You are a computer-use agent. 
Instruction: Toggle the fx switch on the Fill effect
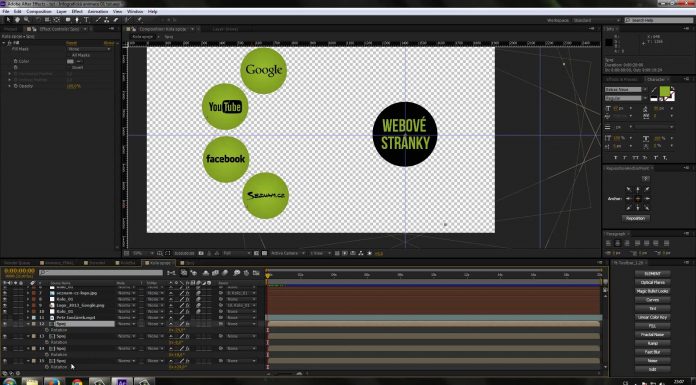point(9,43)
